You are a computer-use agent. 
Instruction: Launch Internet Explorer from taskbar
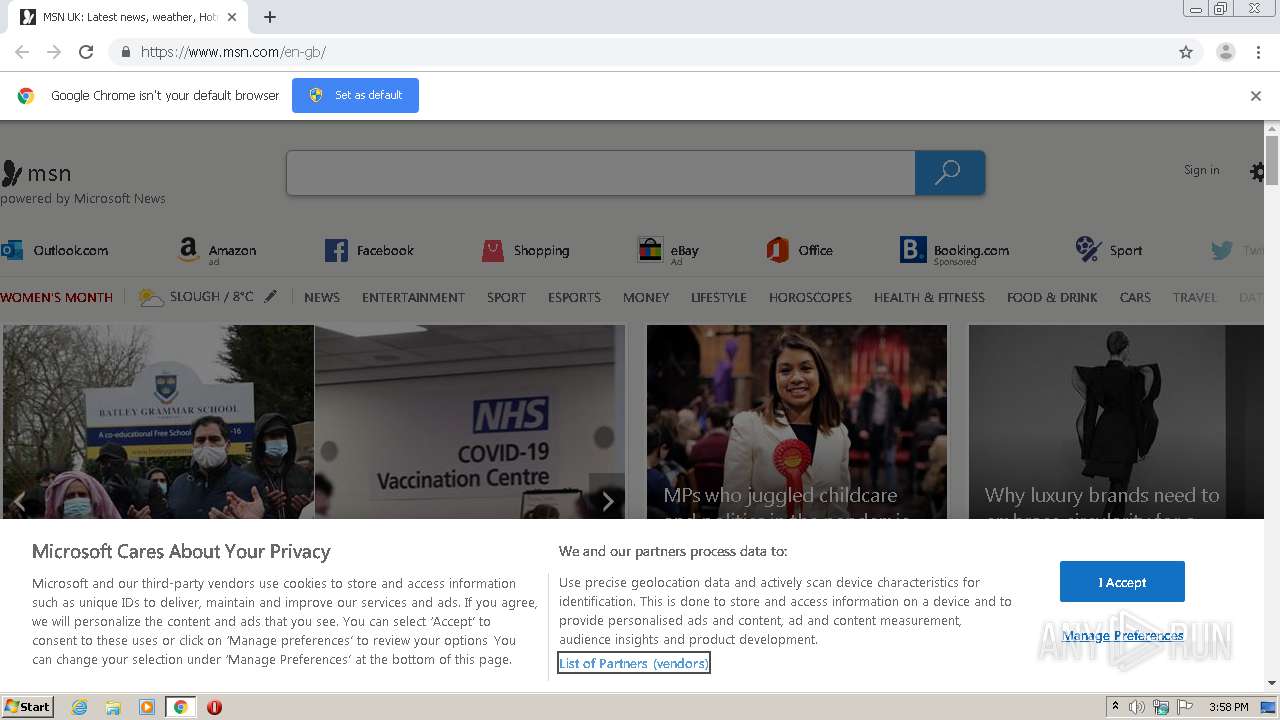click(x=80, y=707)
